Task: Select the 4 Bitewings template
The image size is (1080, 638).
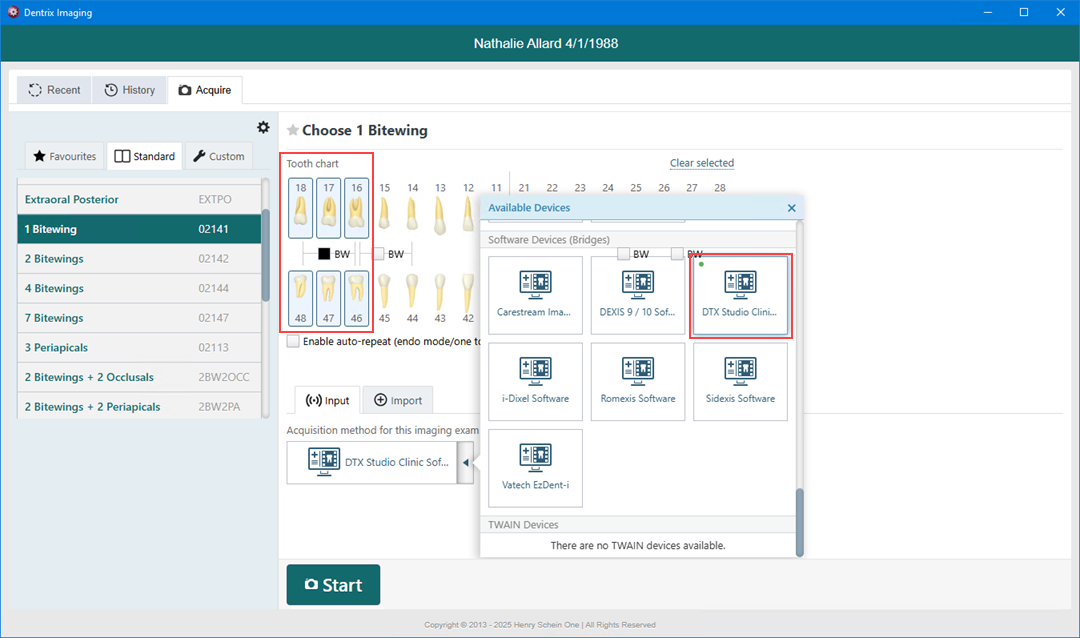Action: click(x=138, y=288)
